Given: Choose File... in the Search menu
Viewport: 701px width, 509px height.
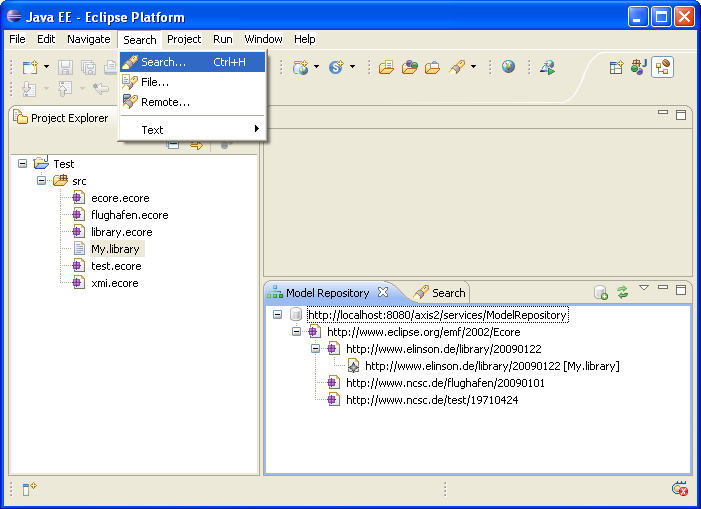Looking at the screenshot, I should pos(193,82).
